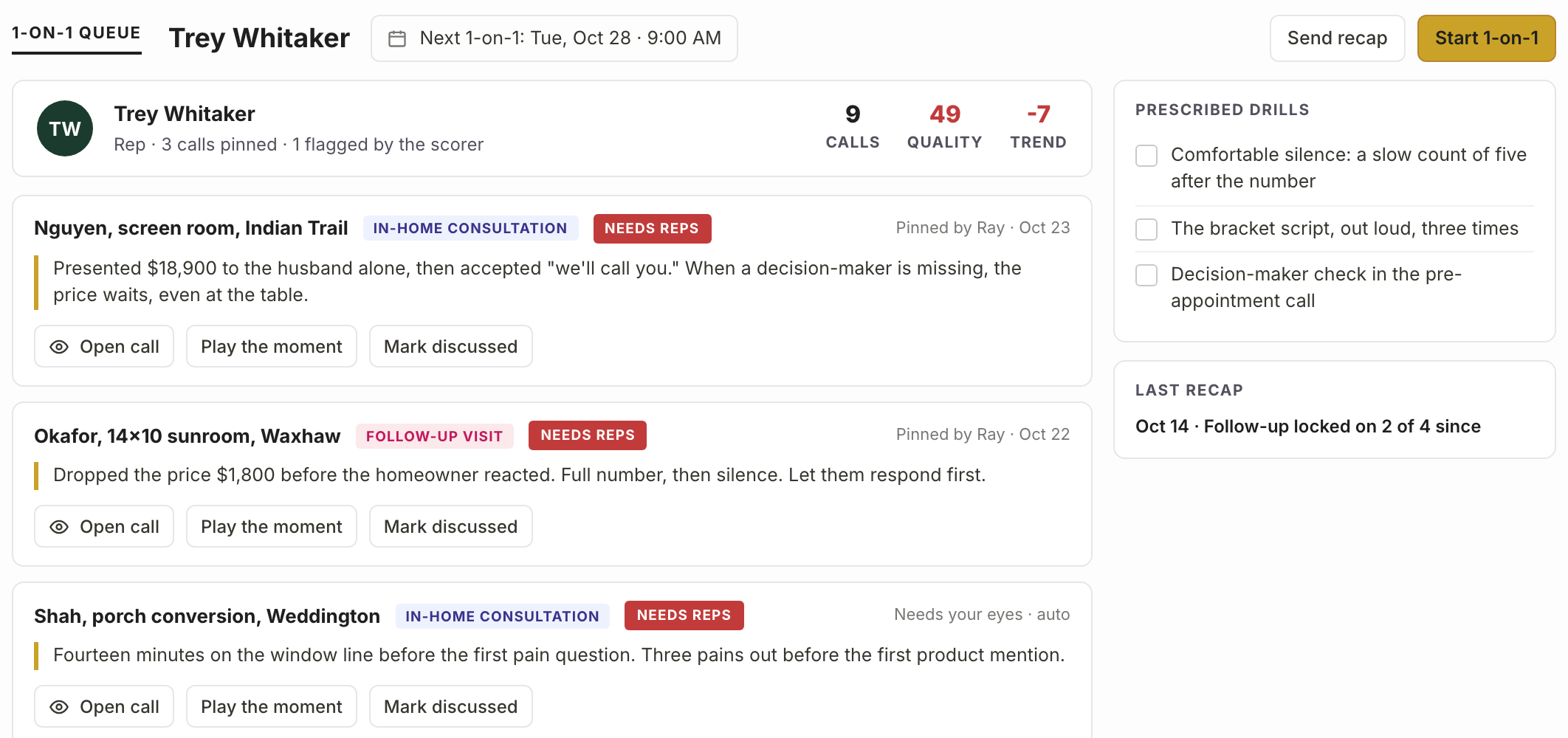
Task: Click the 49 QUALITY score
Action: click(944, 127)
